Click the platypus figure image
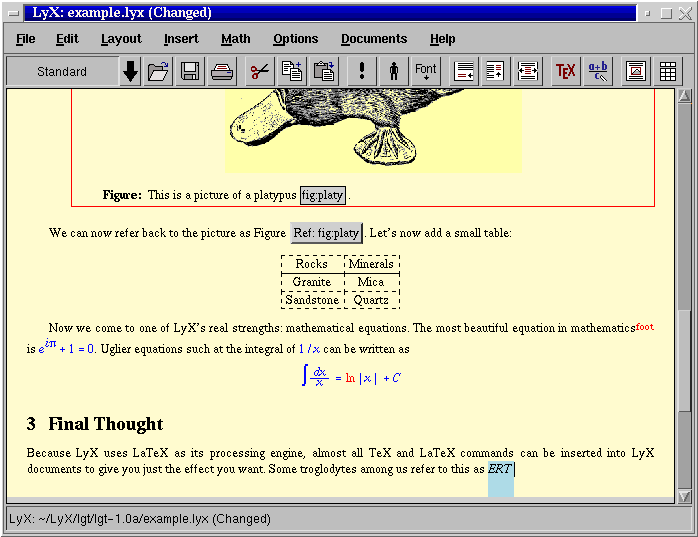This screenshot has height=537, width=698. click(373, 130)
